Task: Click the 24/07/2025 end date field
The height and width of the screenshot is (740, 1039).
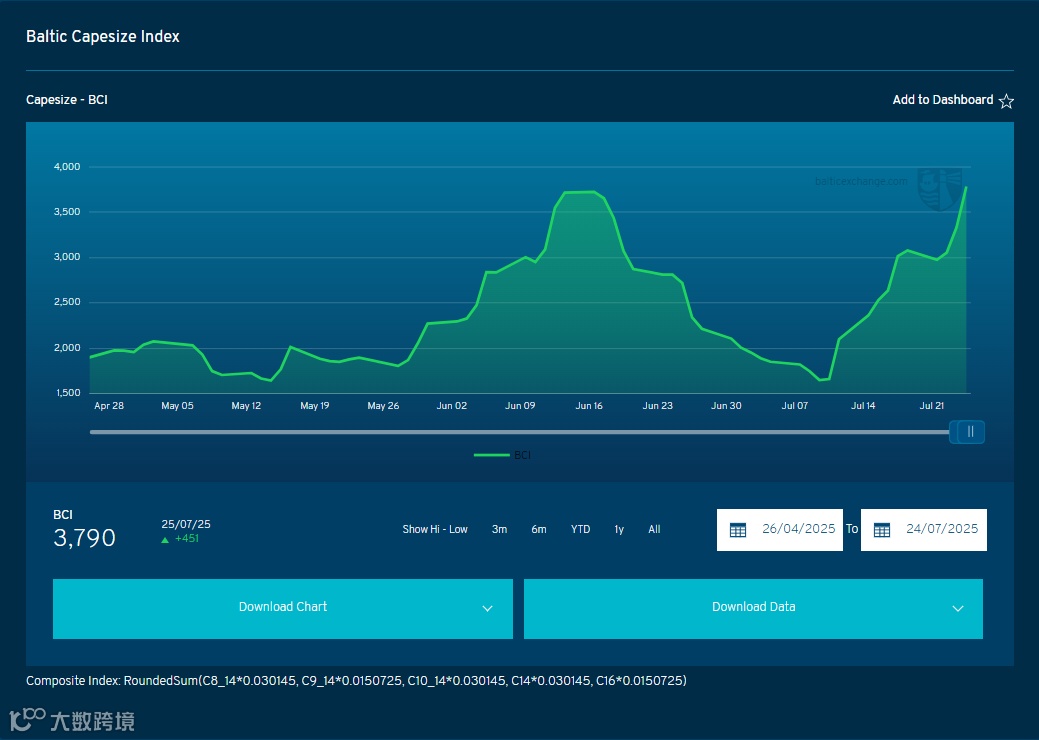Action: click(x=924, y=529)
